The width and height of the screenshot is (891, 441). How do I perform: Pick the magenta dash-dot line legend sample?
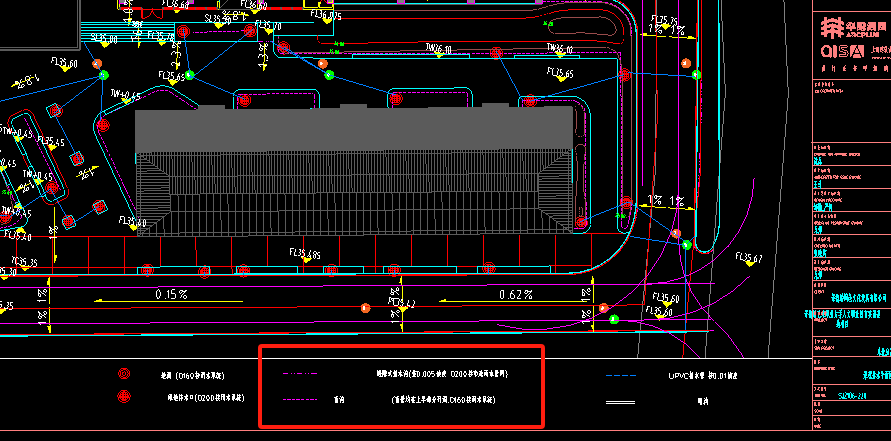tap(300, 374)
